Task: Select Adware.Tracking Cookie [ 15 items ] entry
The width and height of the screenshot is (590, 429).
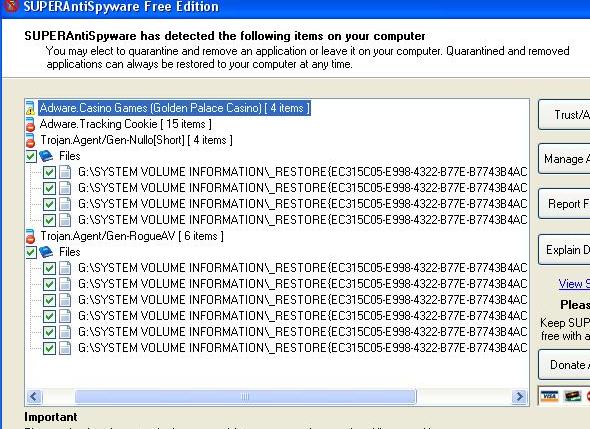Action: 126,124
